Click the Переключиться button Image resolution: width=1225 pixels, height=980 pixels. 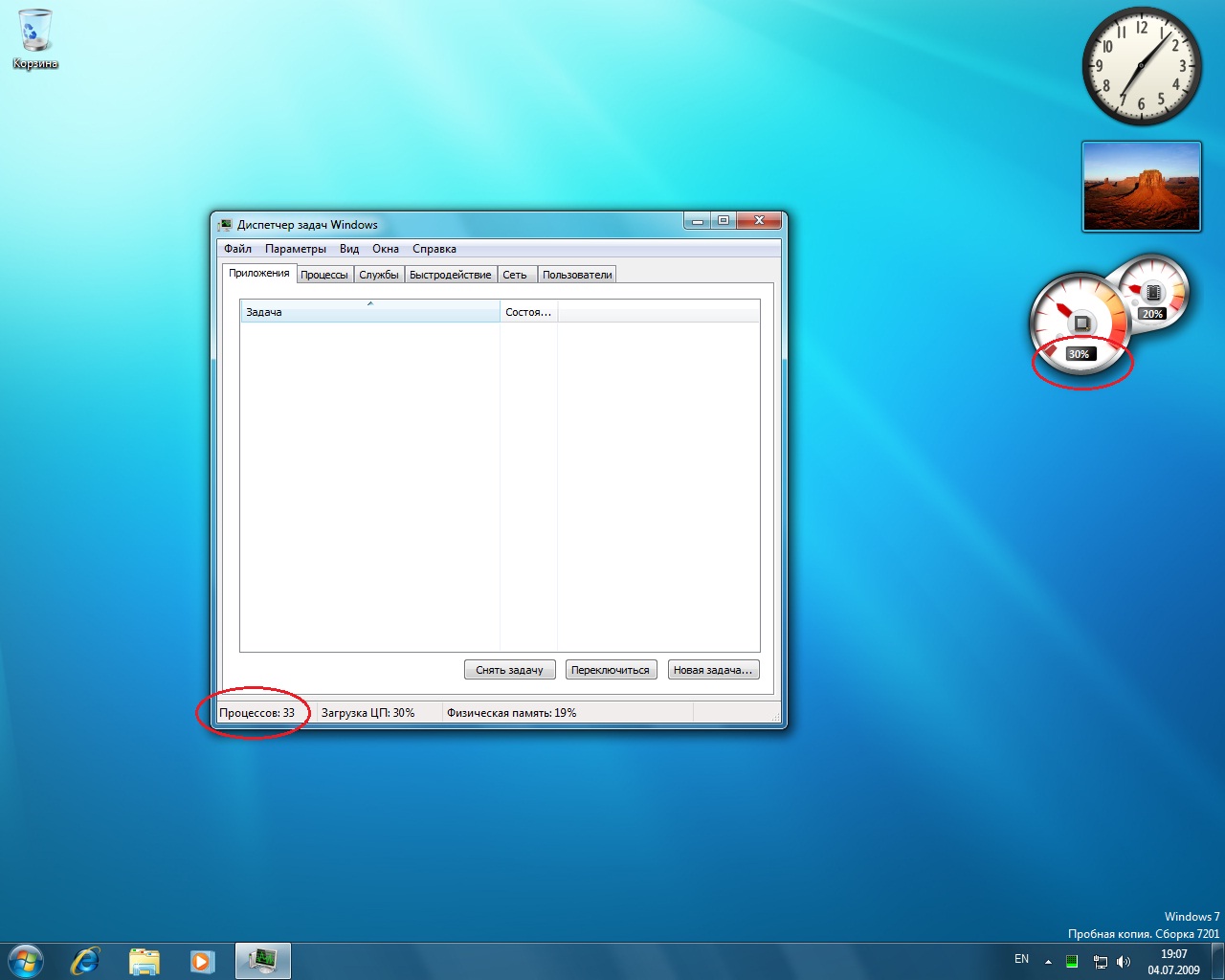[x=611, y=670]
